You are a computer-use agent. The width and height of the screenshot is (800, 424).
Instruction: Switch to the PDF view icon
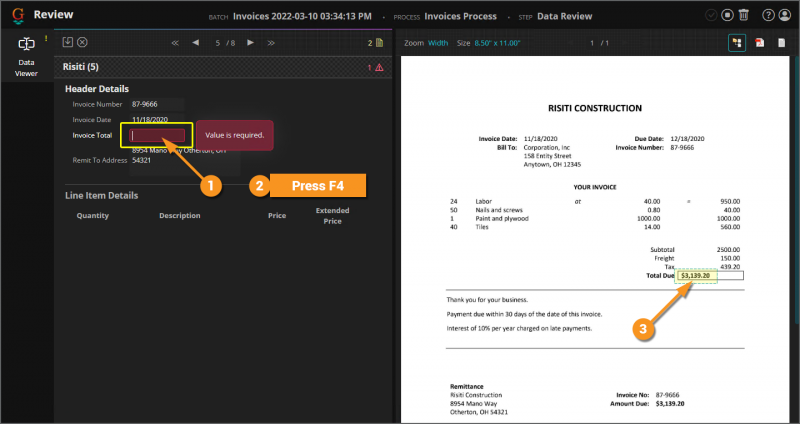coord(760,43)
